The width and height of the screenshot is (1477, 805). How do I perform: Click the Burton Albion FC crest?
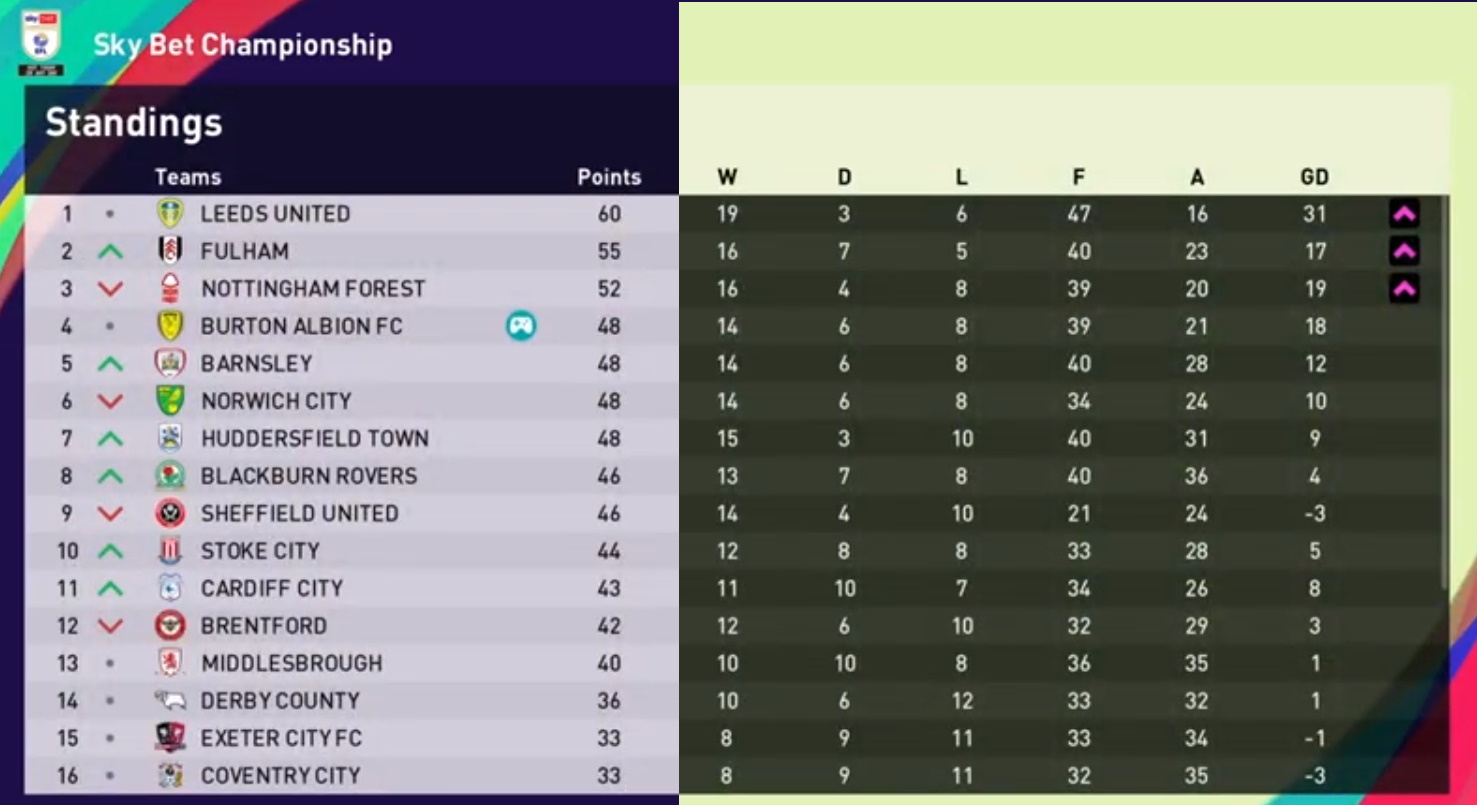(170, 326)
